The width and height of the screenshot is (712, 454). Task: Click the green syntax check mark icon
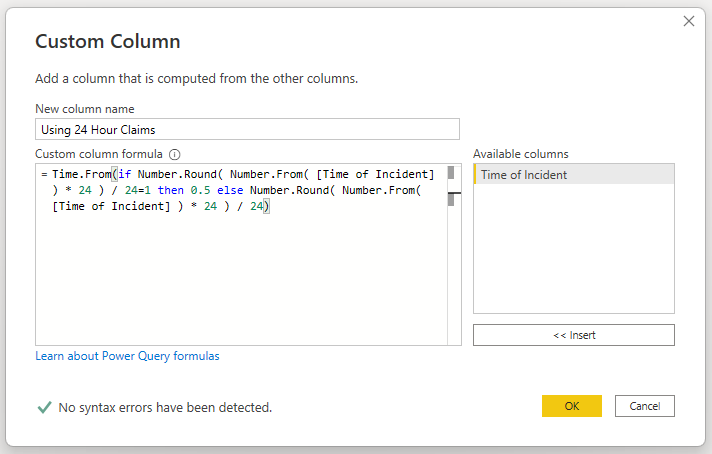click(44, 407)
